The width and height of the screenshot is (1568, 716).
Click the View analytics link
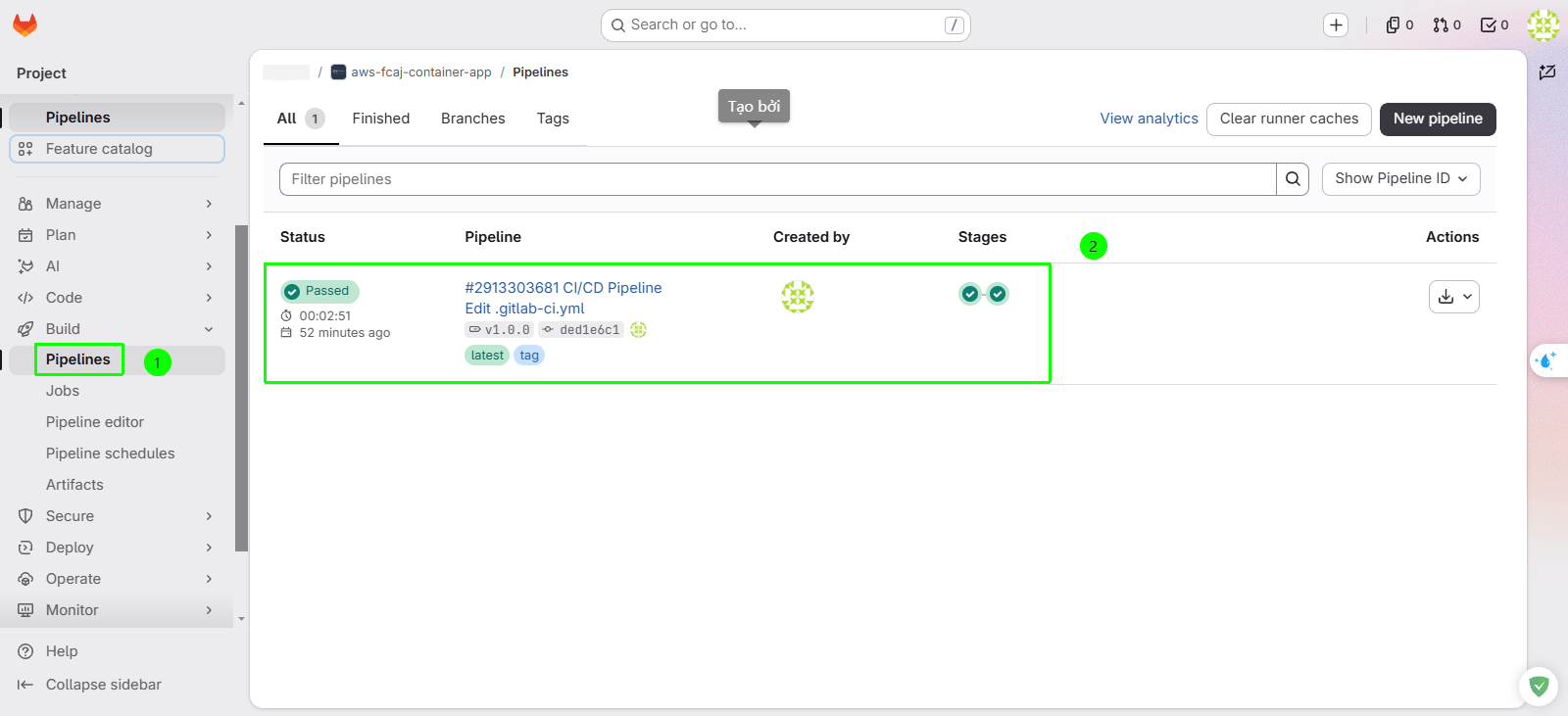1149,119
